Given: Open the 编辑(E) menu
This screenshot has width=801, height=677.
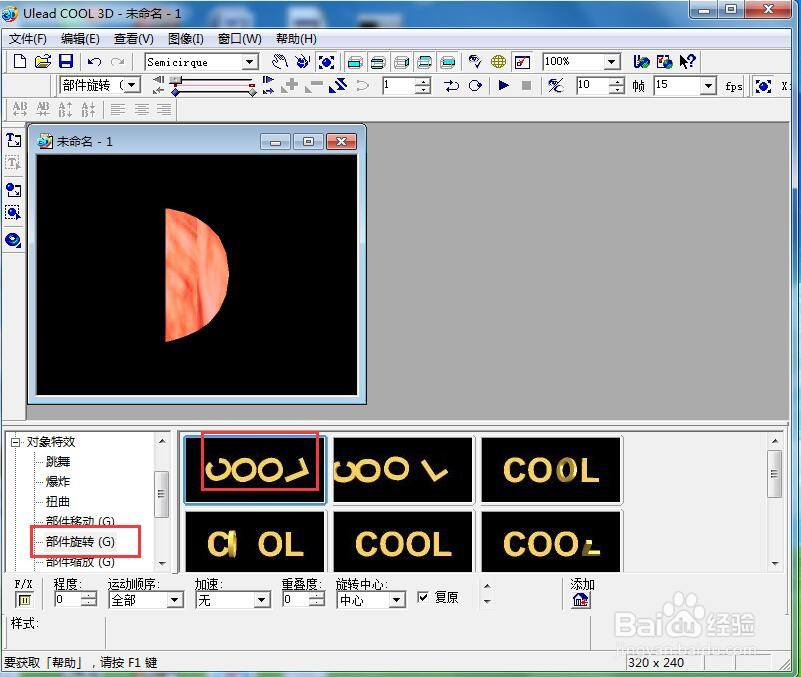Looking at the screenshot, I should pos(80,39).
